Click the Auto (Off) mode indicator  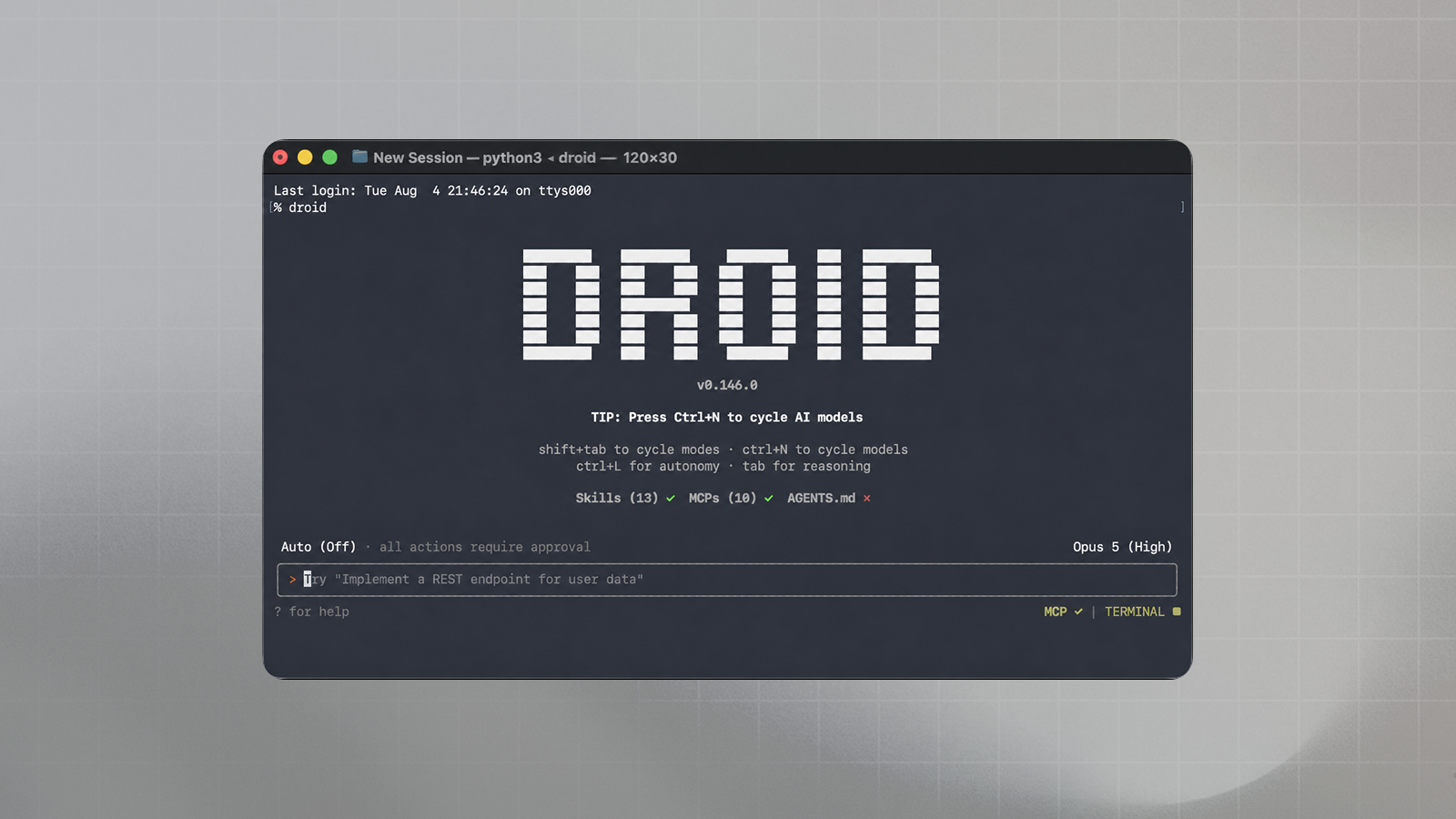click(318, 547)
